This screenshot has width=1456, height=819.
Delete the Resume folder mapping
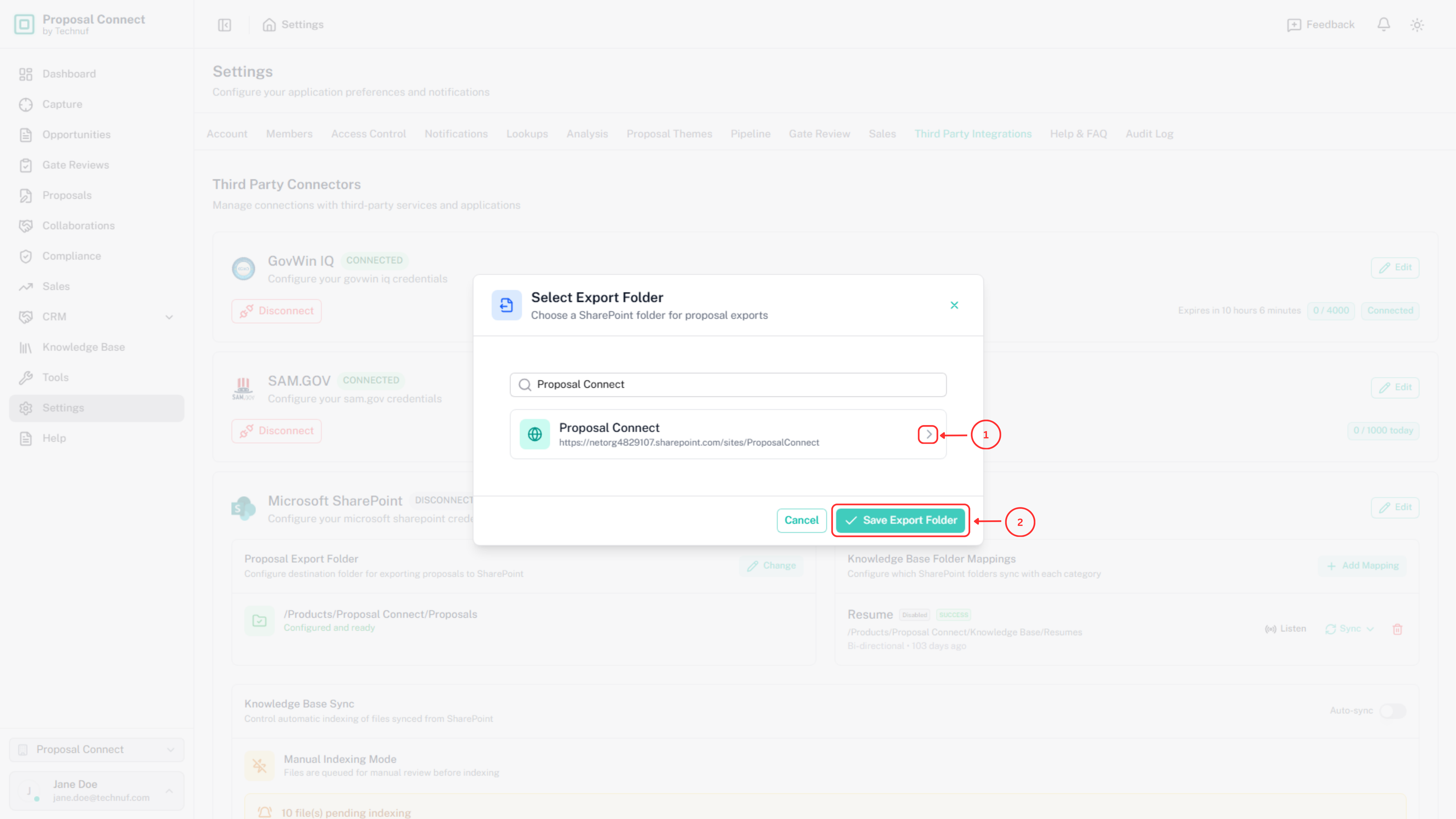(x=1397, y=629)
